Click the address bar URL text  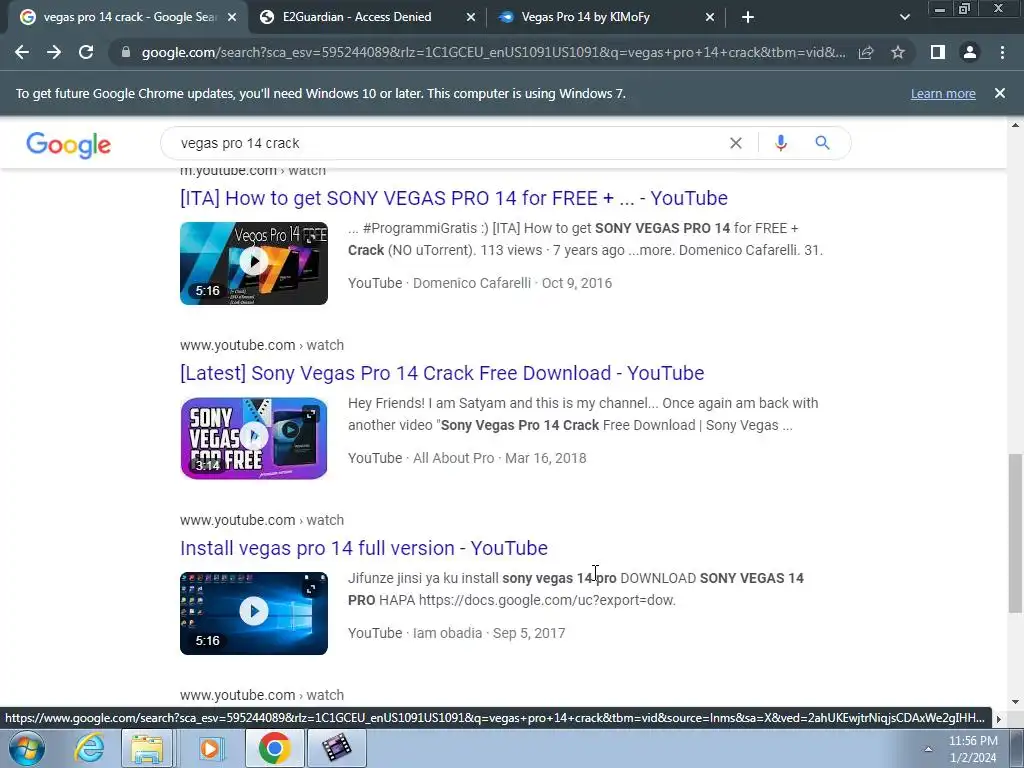[493, 52]
